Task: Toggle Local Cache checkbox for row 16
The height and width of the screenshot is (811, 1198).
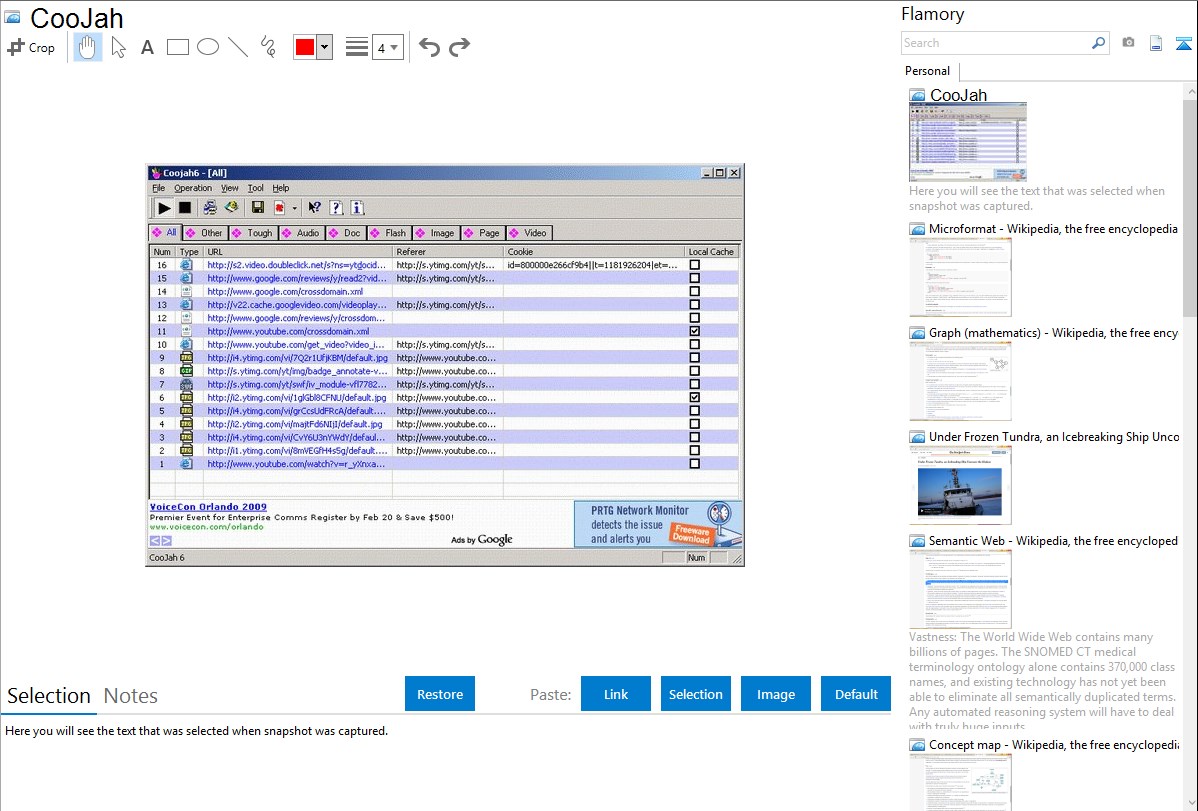Action: point(695,265)
